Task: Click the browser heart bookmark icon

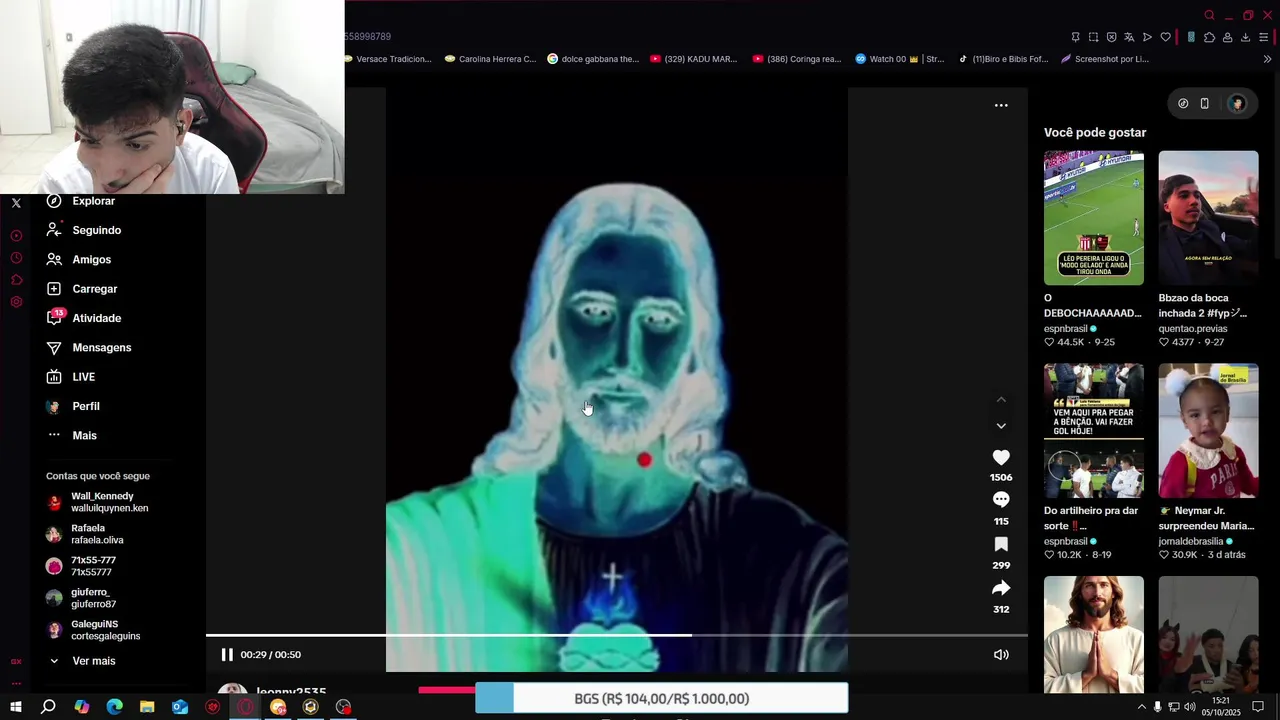Action: click(x=1165, y=37)
